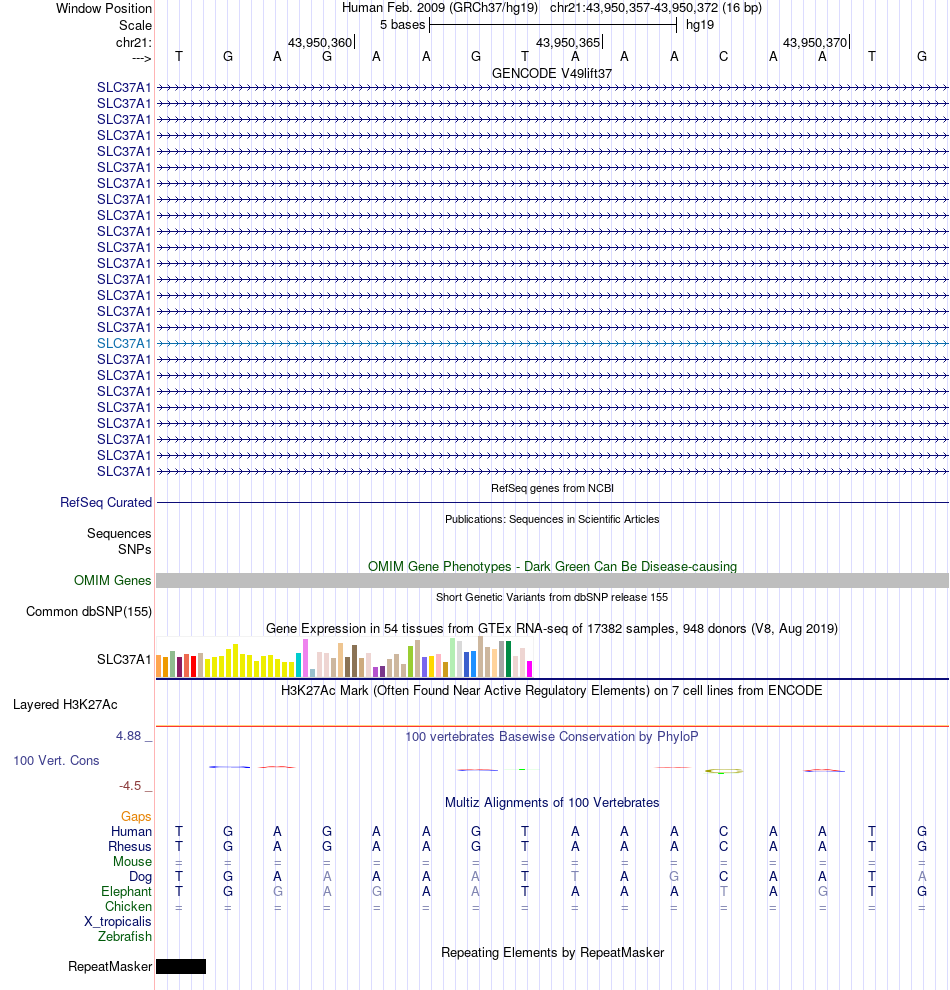Open the OMIM Gene Phenotypes track title
Image resolution: width=950 pixels, height=990 pixels.
pos(552,566)
